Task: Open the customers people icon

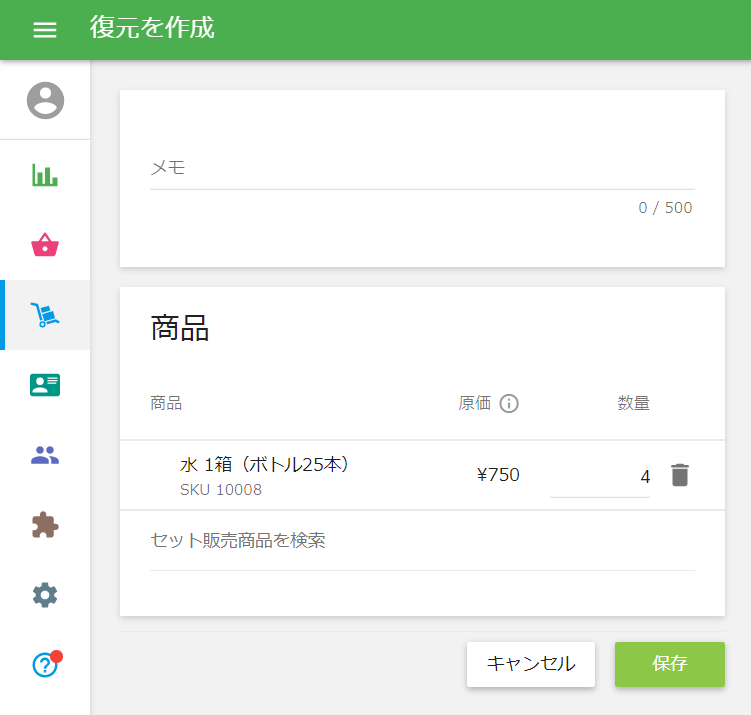Action: (45, 455)
